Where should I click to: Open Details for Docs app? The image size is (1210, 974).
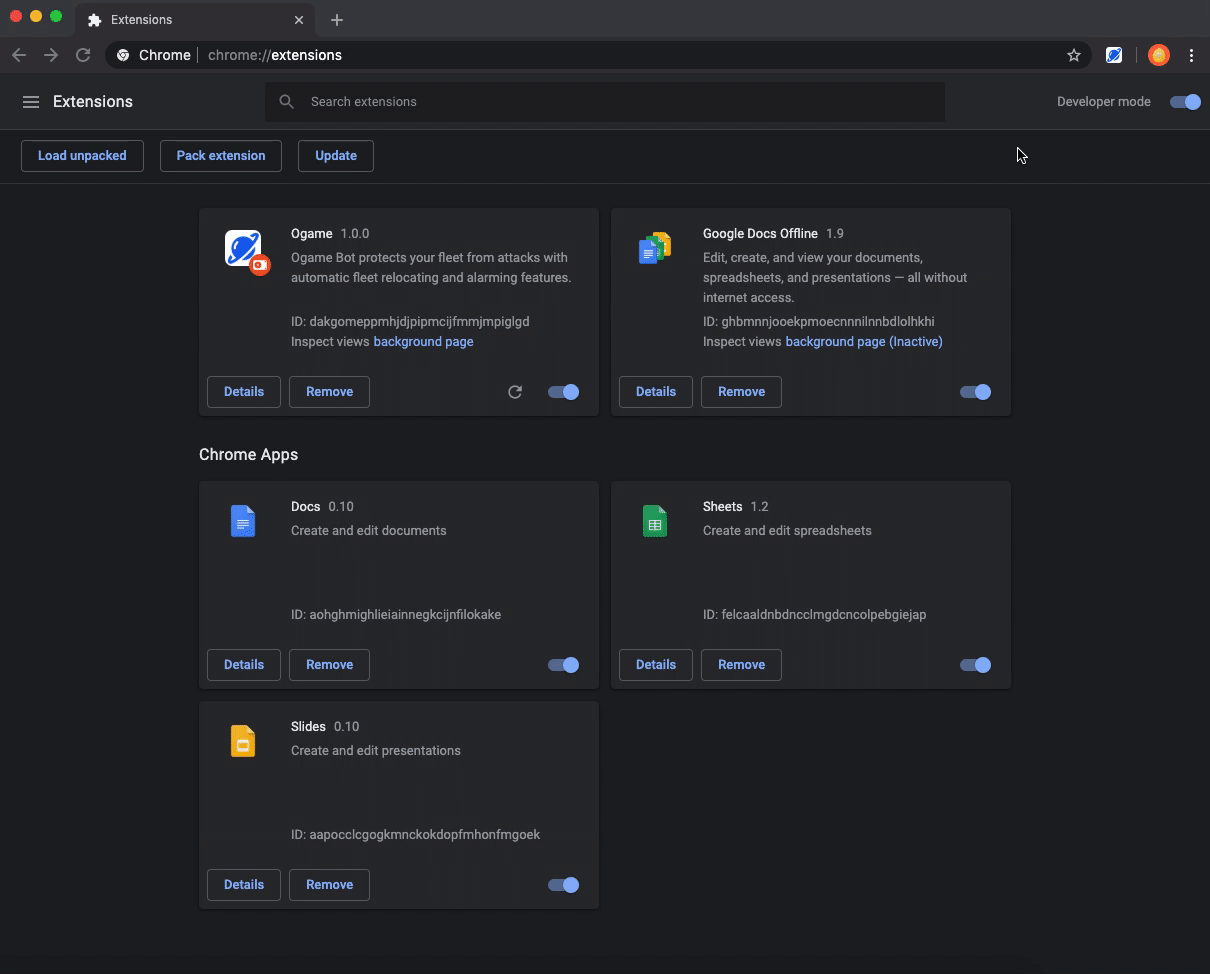pos(244,665)
